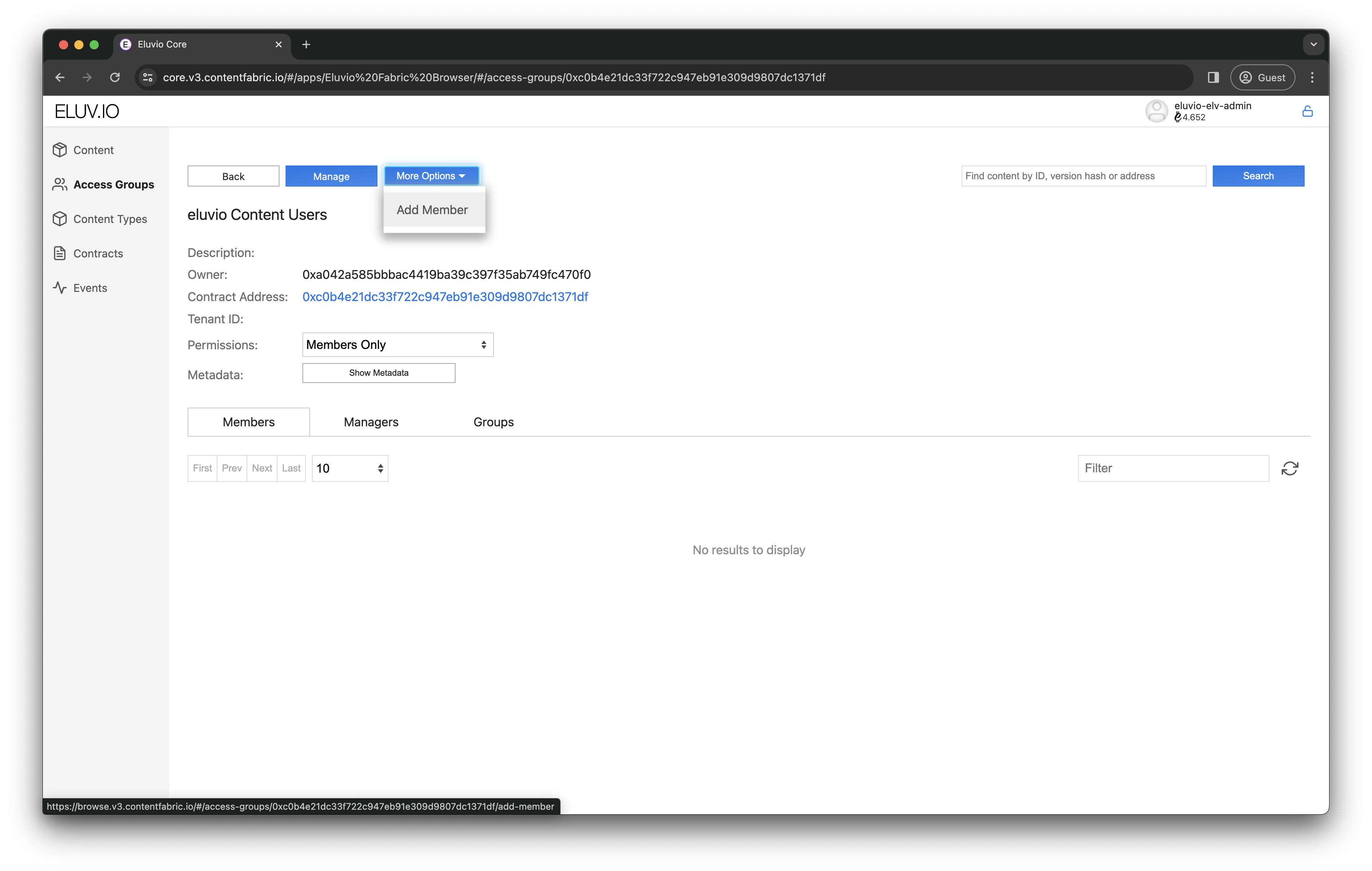Click the refresh members list icon
Screen dimensions: 1372x871
click(x=1290, y=468)
